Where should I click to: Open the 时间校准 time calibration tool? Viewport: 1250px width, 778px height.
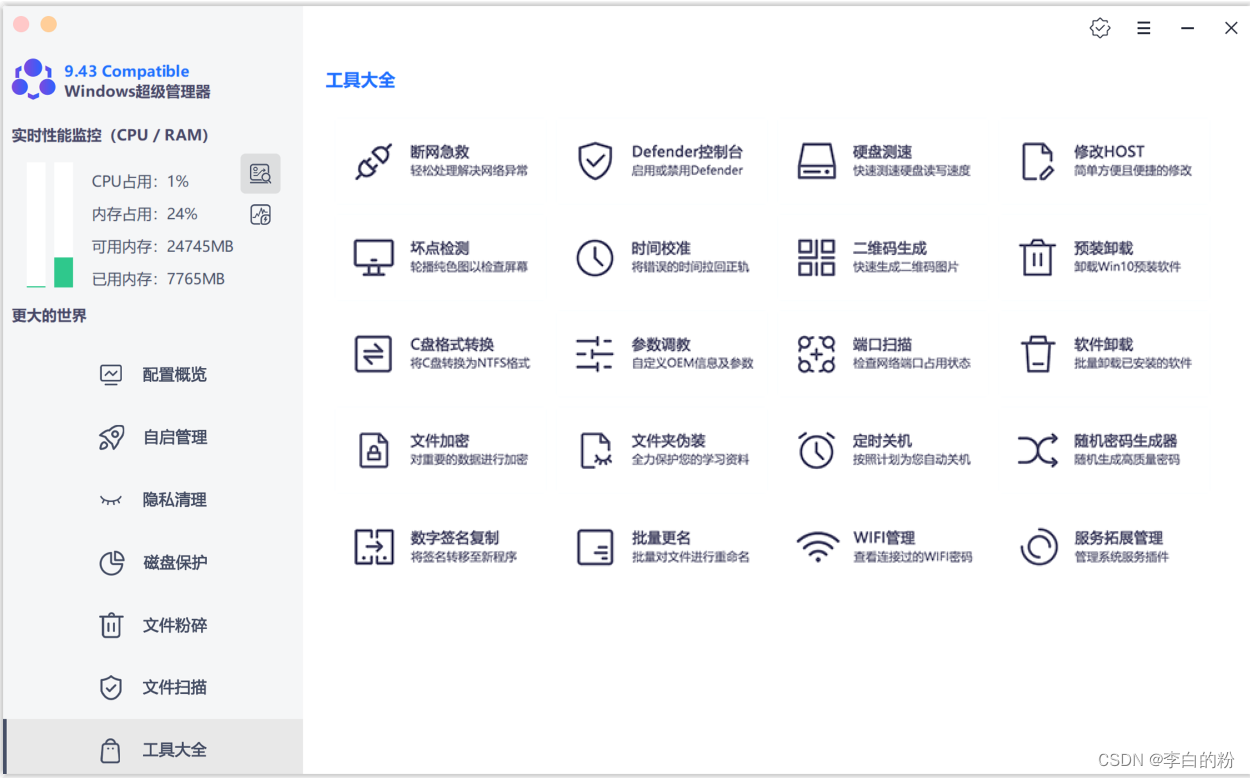tap(655, 256)
